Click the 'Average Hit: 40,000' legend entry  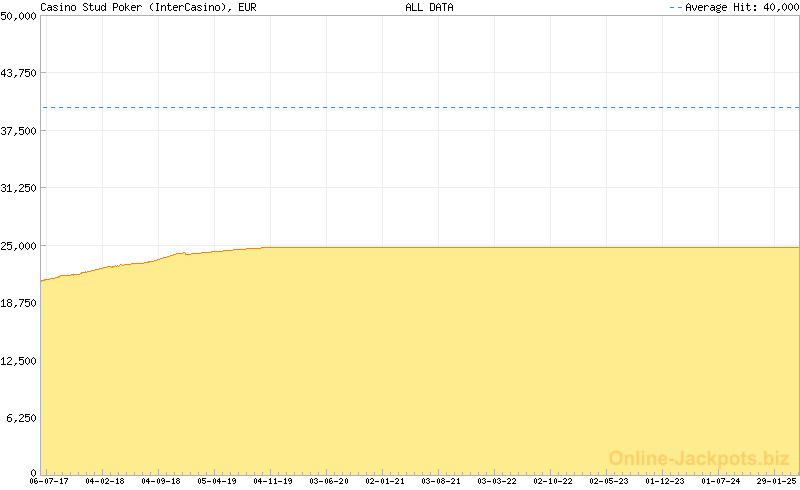(733, 7)
